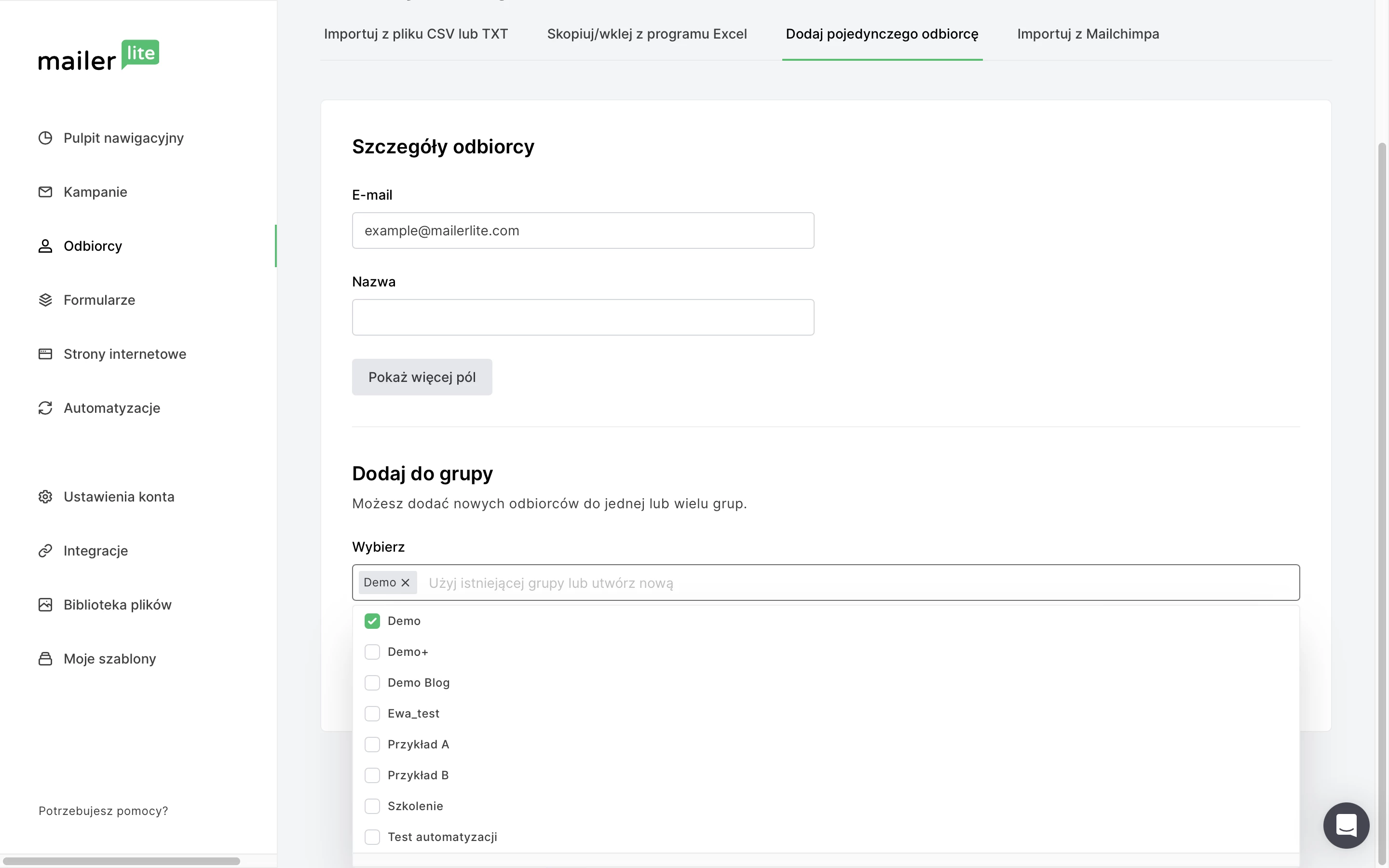Screen dimensions: 1389x868
Task: Select the Szkolenie group checkbox
Action: tap(372, 806)
